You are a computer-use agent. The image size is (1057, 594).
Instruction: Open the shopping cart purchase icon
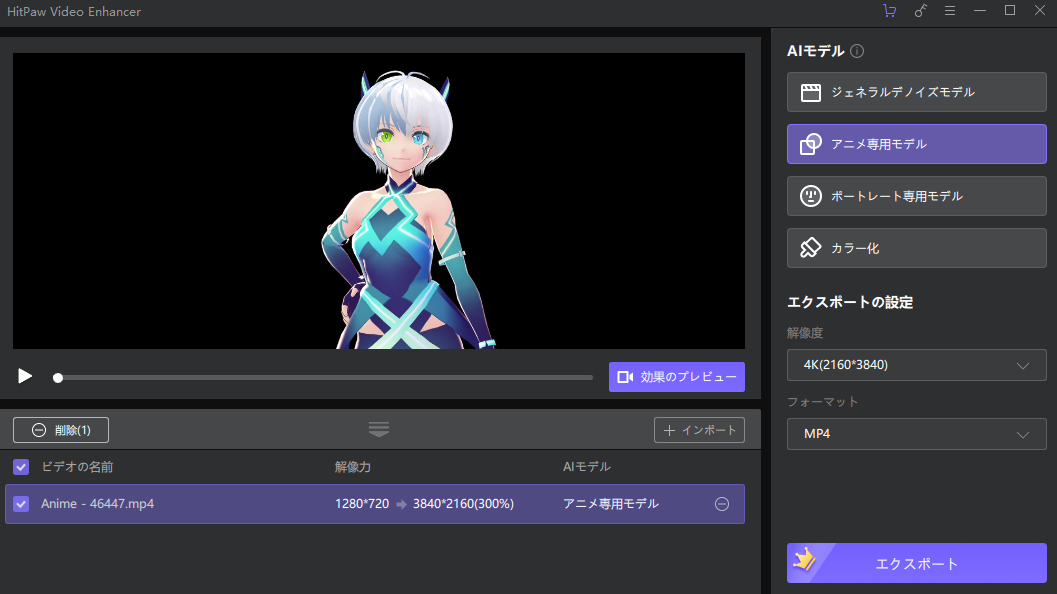[x=890, y=11]
